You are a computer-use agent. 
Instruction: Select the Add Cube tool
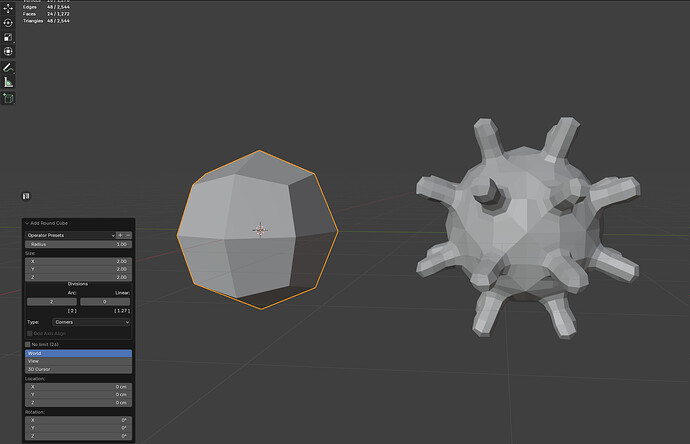click(x=8, y=98)
